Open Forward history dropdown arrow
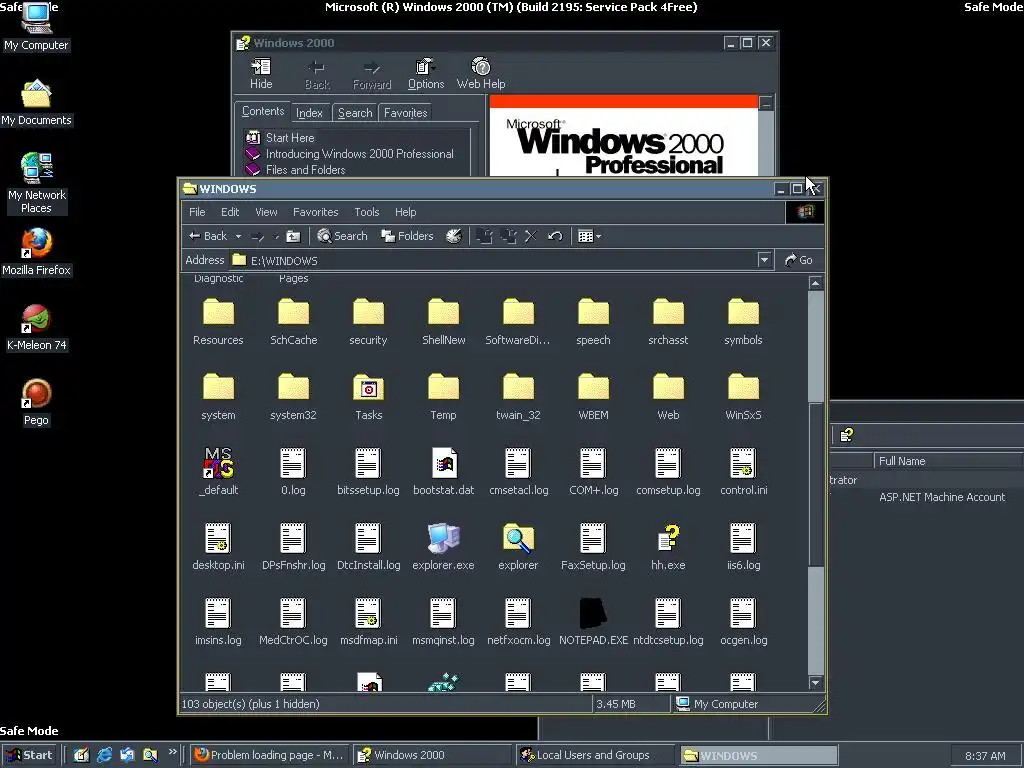Image resolution: width=1024 pixels, height=768 pixels. point(276,236)
